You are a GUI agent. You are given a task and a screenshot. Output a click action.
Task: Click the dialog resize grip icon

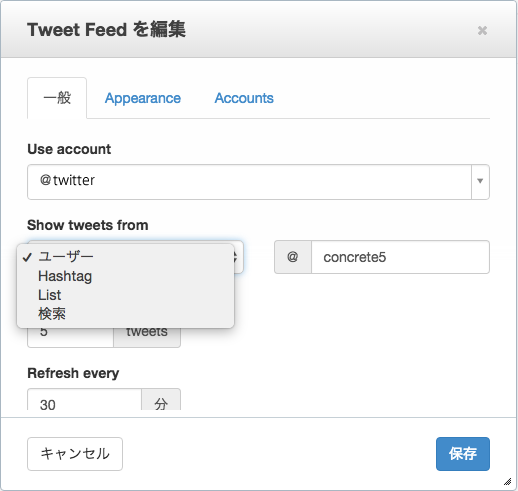[508, 481]
